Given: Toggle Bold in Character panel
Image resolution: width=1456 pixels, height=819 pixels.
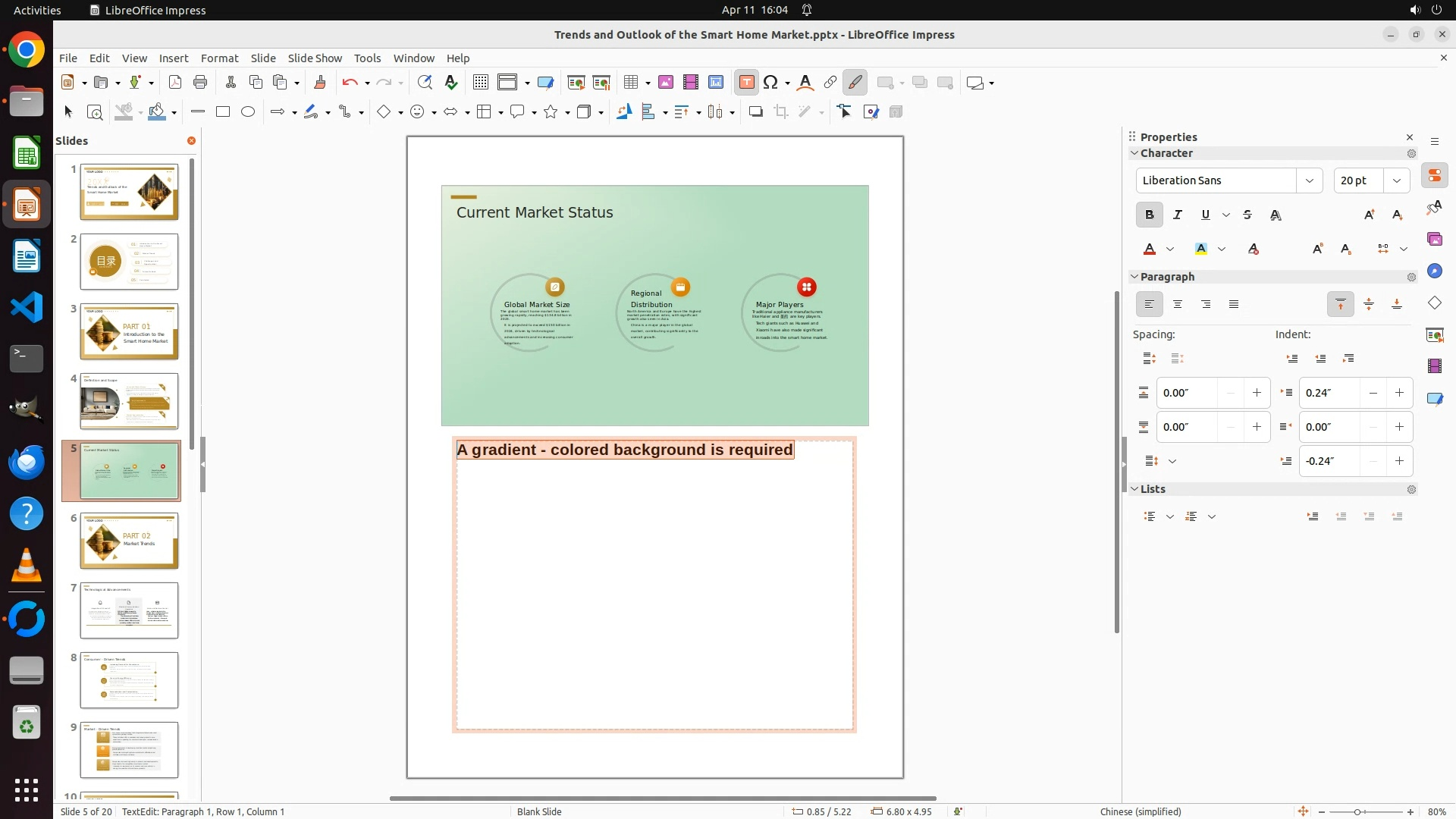Looking at the screenshot, I should 1150,215.
